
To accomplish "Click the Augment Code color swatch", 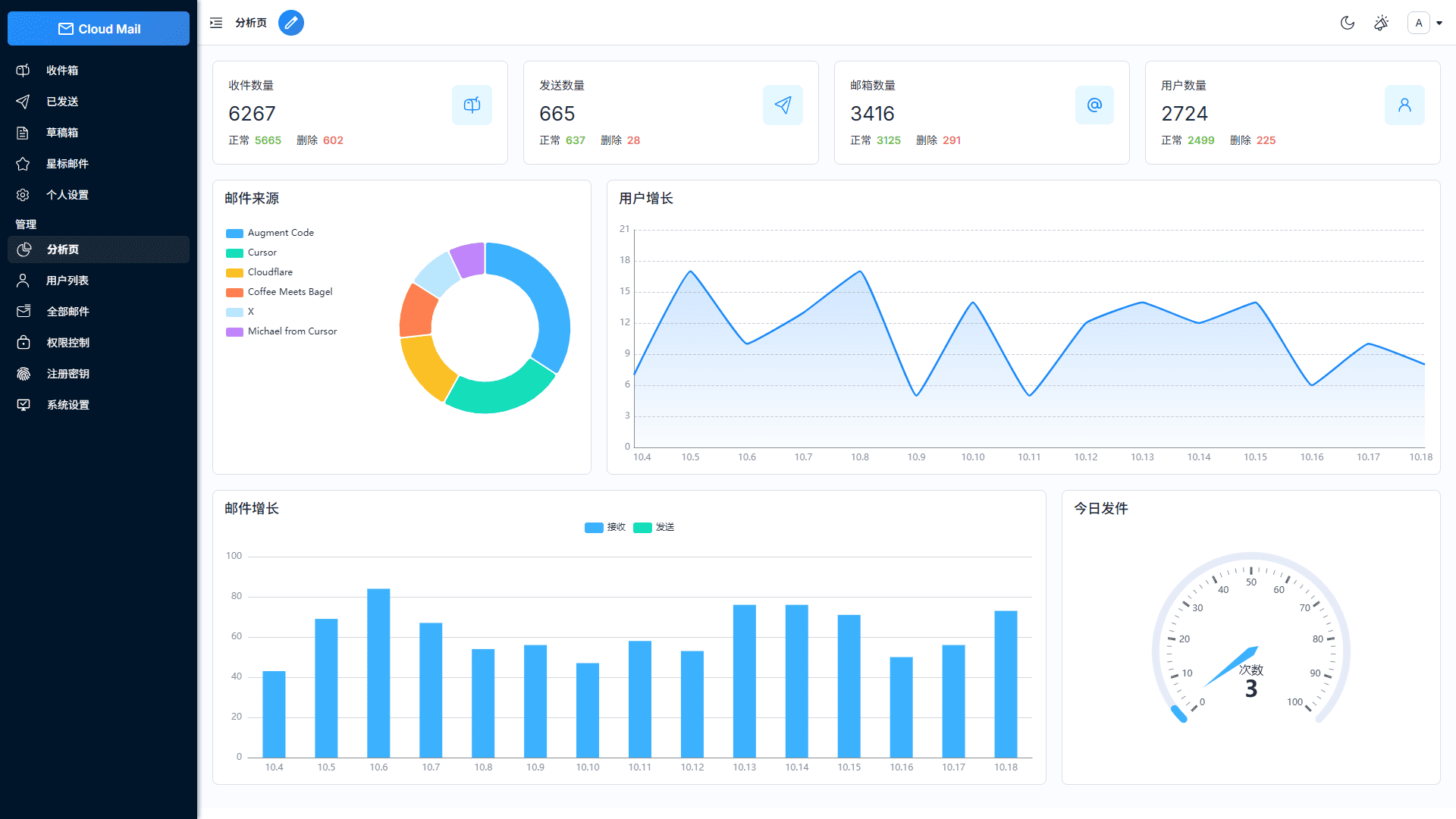I will [234, 233].
